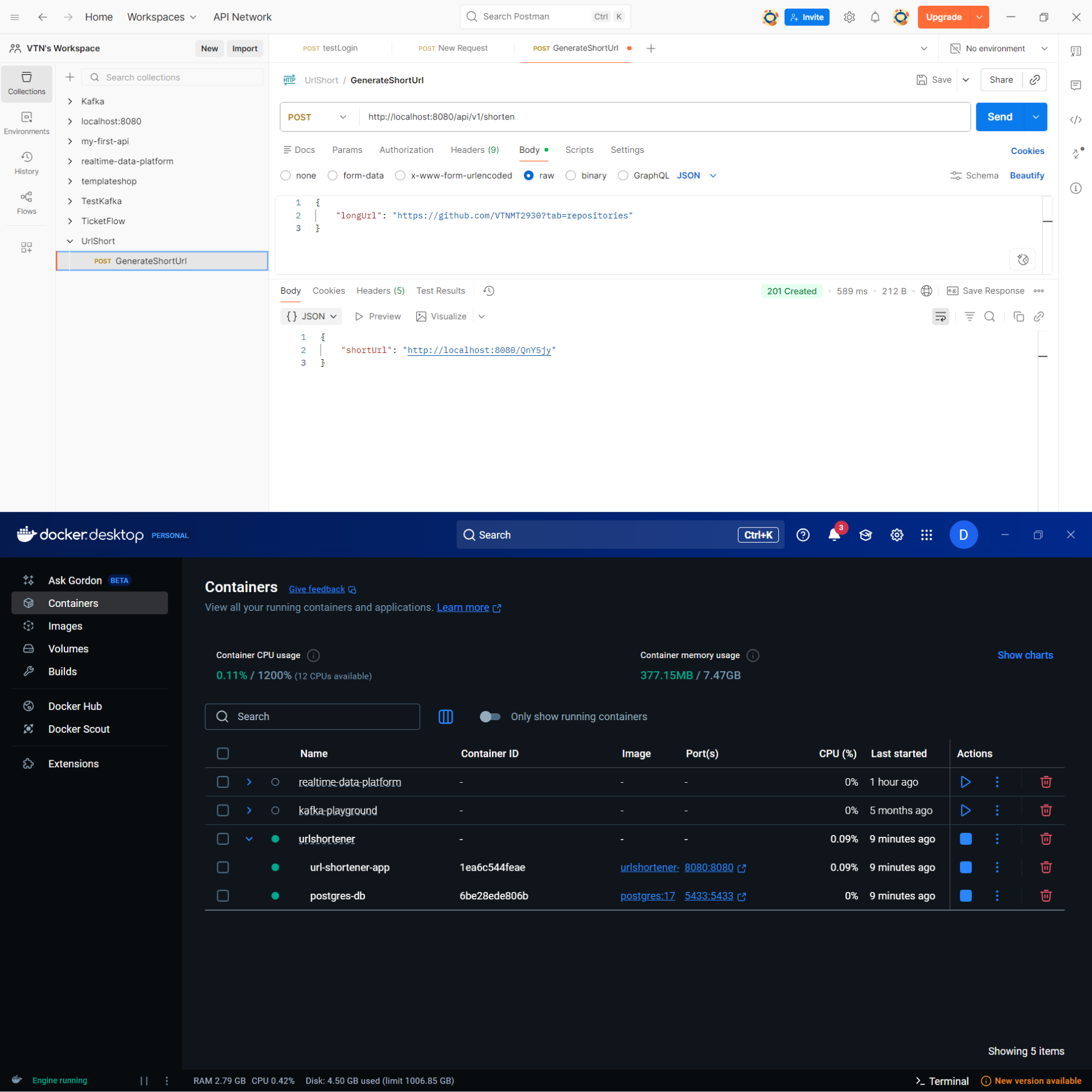
Task: Open History in Postman sidebar
Action: [x=26, y=163]
